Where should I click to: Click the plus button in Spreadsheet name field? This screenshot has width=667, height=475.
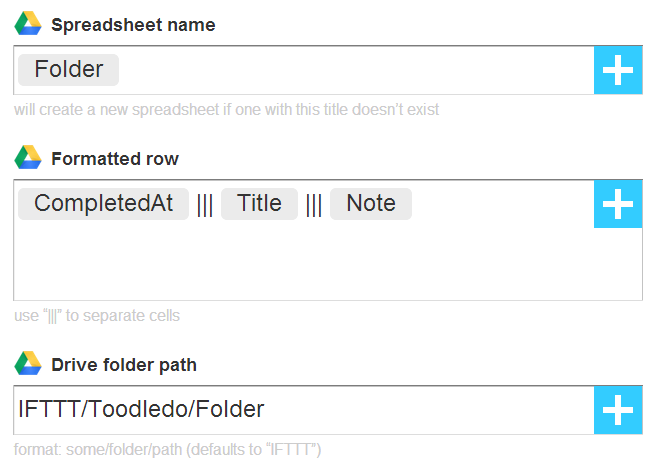(618, 70)
